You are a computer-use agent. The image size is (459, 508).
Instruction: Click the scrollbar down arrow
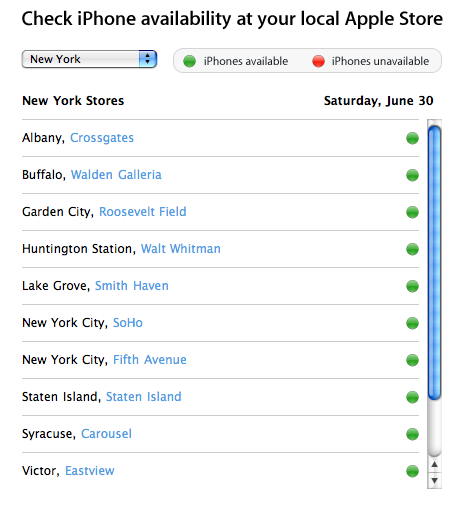434,481
